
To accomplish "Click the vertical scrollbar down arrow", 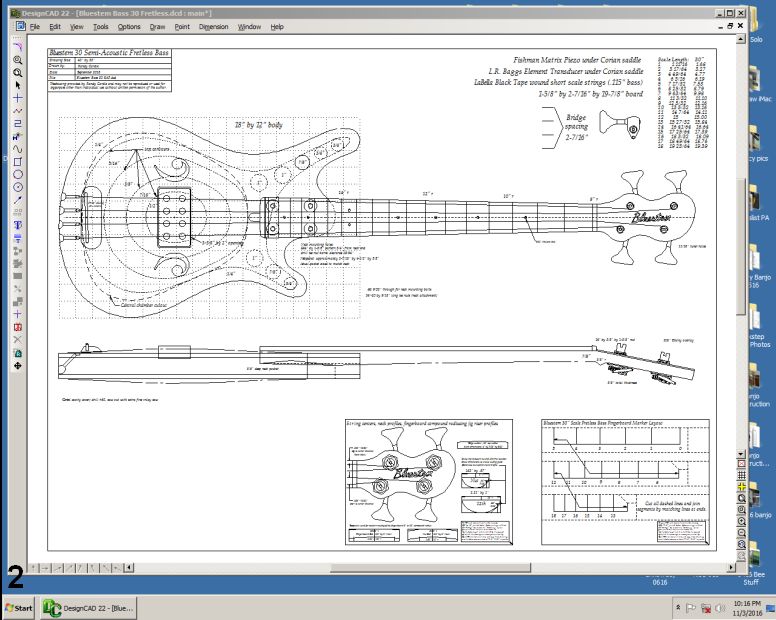I will (x=741, y=454).
